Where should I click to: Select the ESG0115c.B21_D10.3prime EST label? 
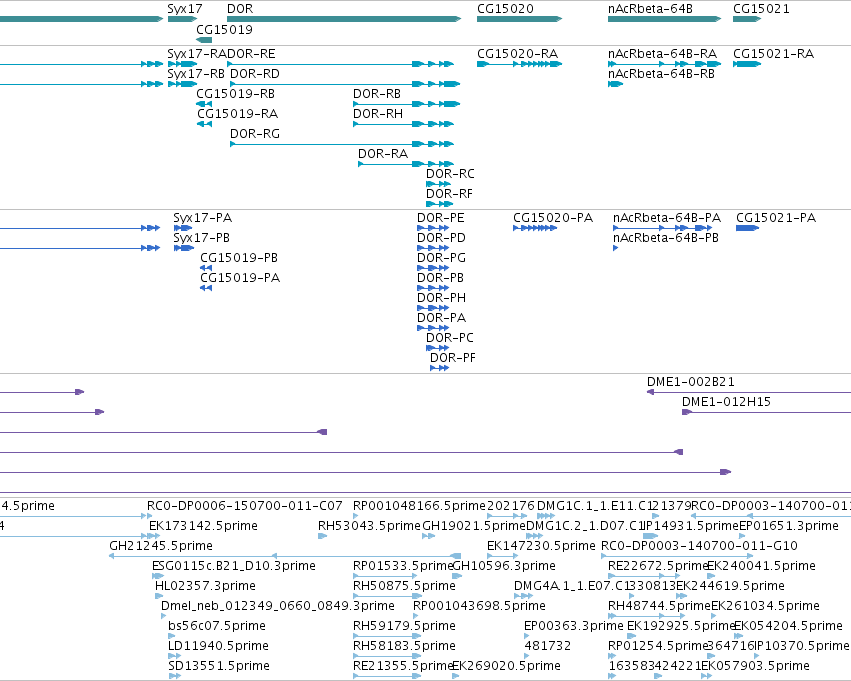(x=234, y=567)
